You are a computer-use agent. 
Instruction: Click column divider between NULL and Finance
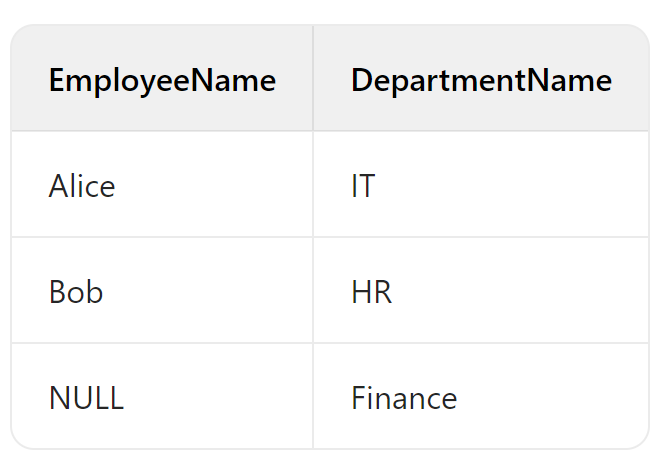point(313,396)
